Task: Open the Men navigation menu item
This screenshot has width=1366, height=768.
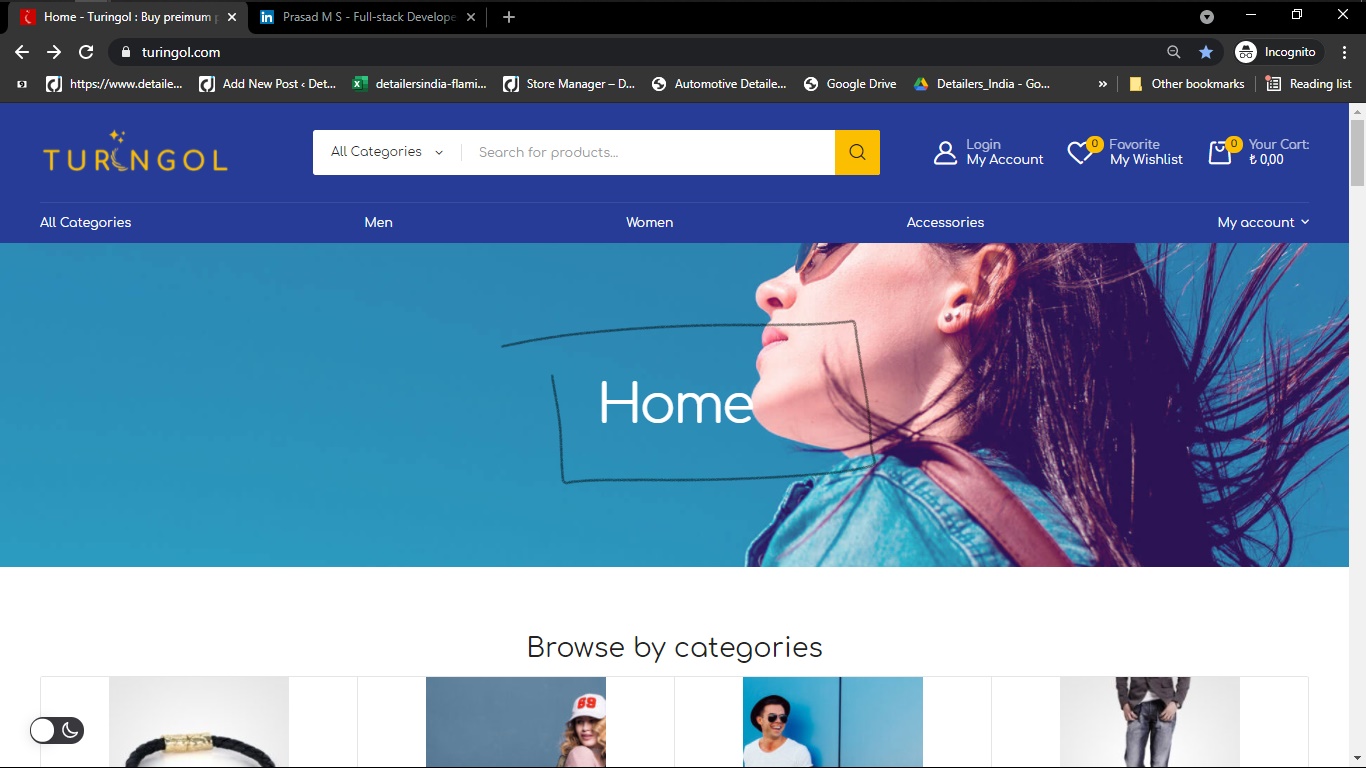Action: (379, 222)
